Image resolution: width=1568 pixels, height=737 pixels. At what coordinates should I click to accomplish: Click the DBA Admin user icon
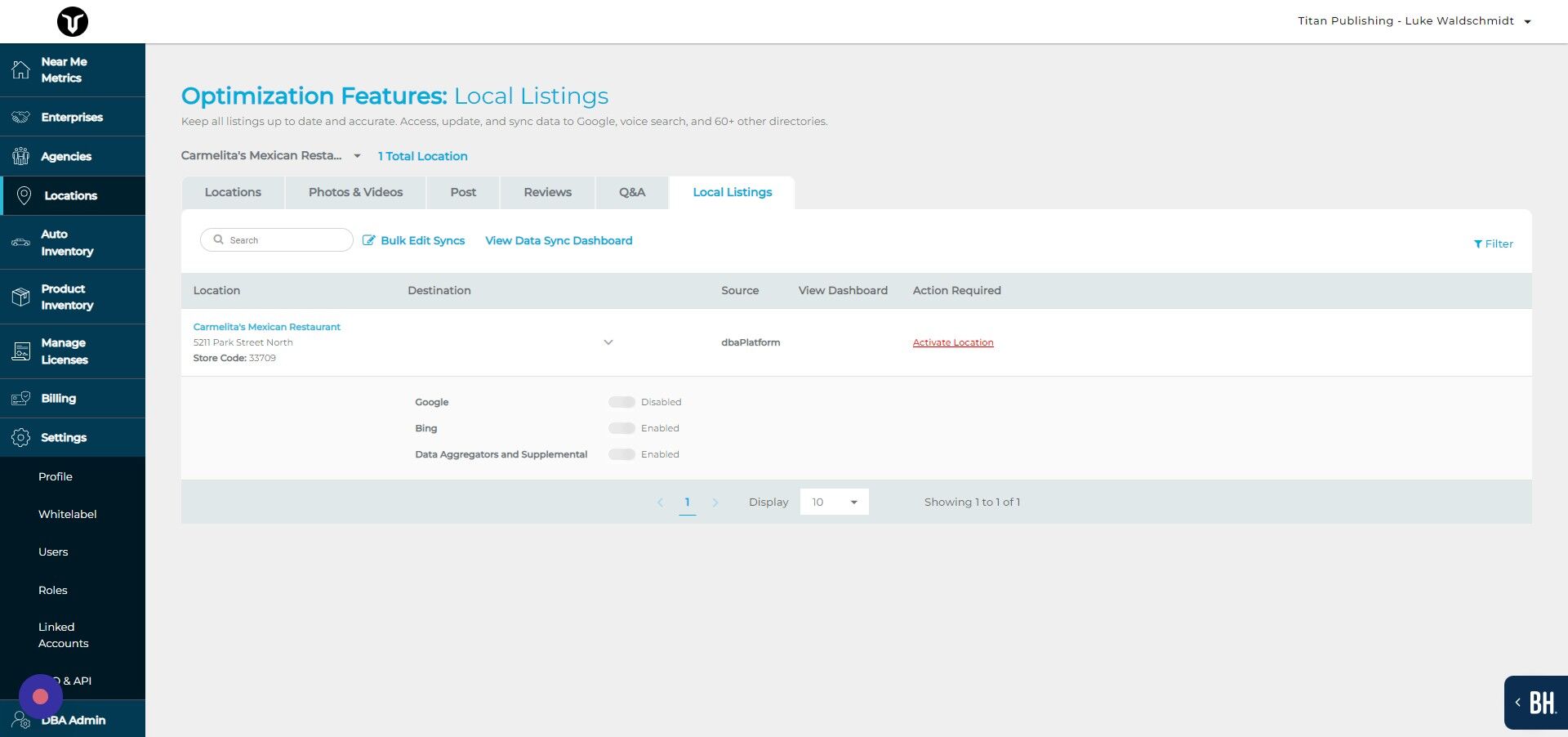coord(20,720)
